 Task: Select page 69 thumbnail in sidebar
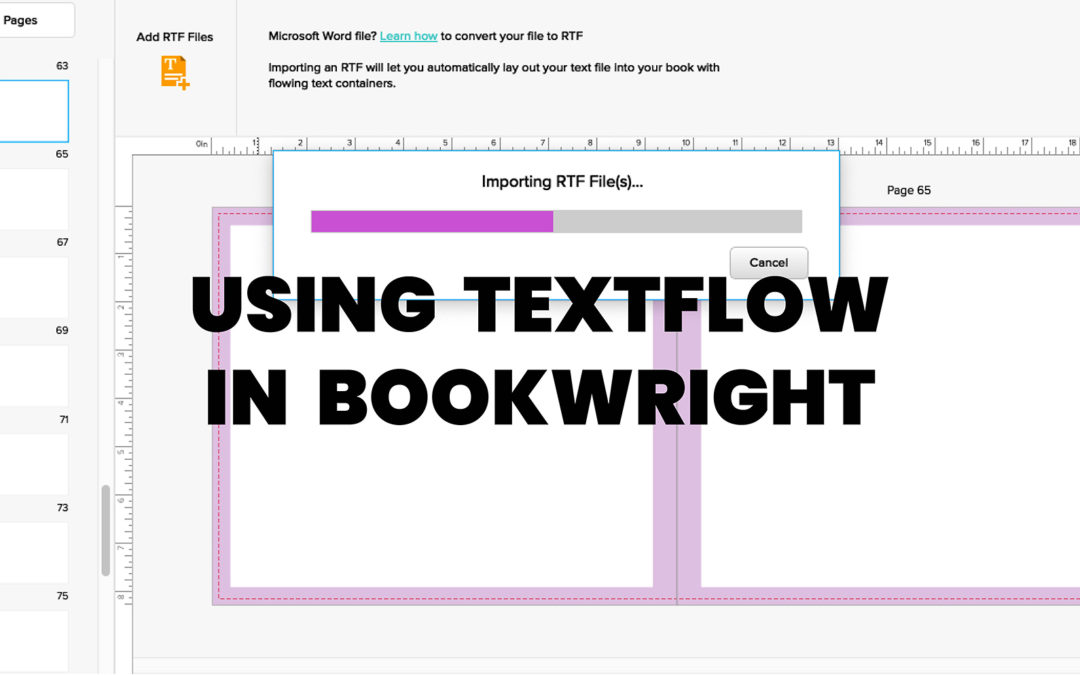[x=34, y=375]
